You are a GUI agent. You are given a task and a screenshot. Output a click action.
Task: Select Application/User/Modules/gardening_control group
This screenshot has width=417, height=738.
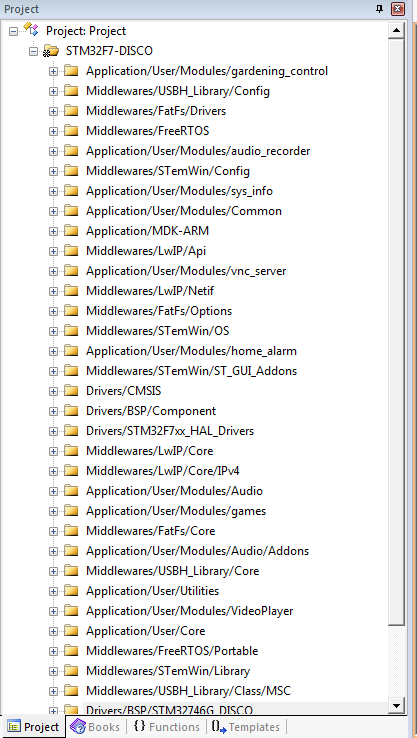pyautogui.click(x=207, y=71)
